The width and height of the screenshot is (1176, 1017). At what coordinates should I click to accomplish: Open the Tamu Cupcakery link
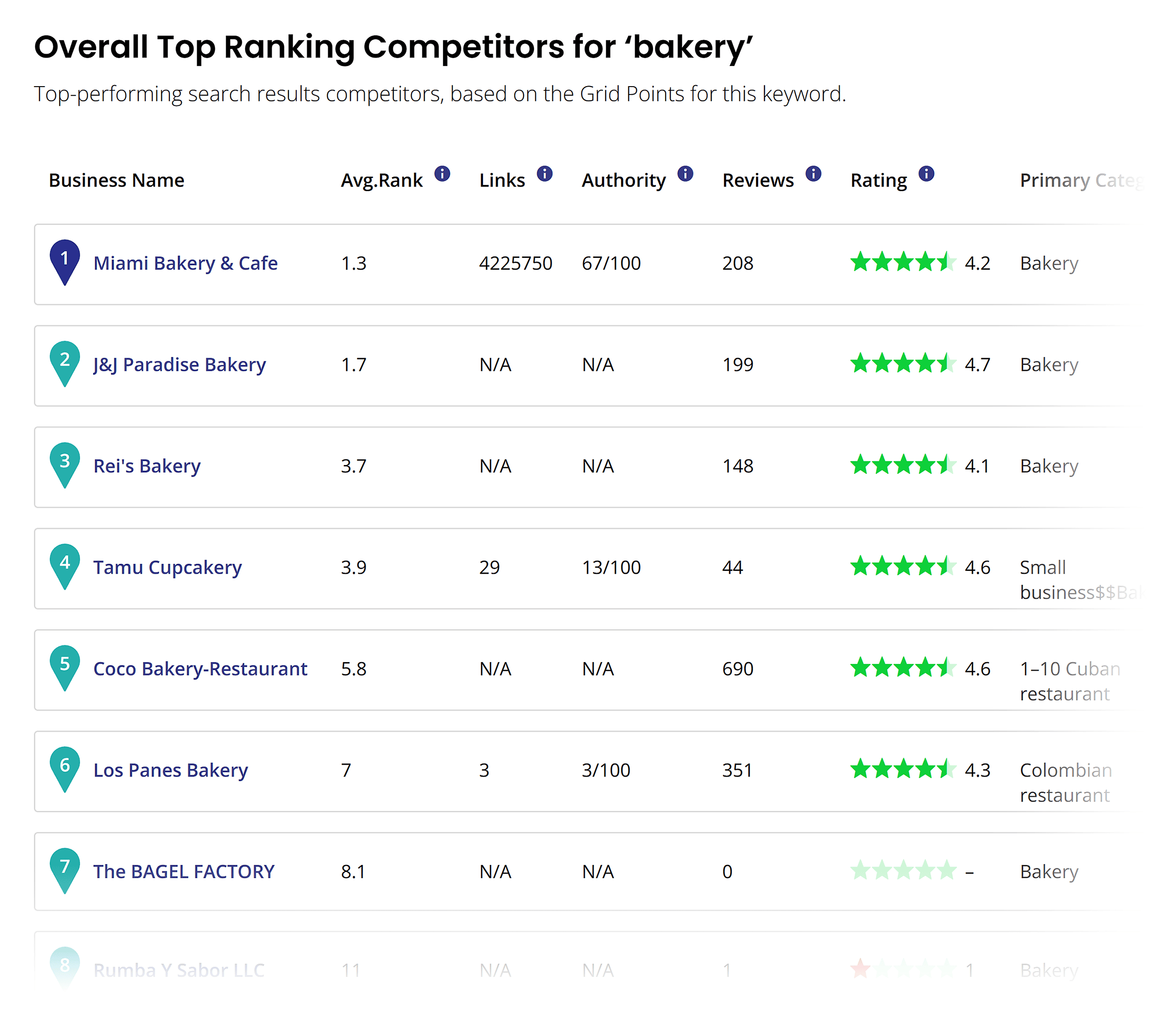(167, 567)
